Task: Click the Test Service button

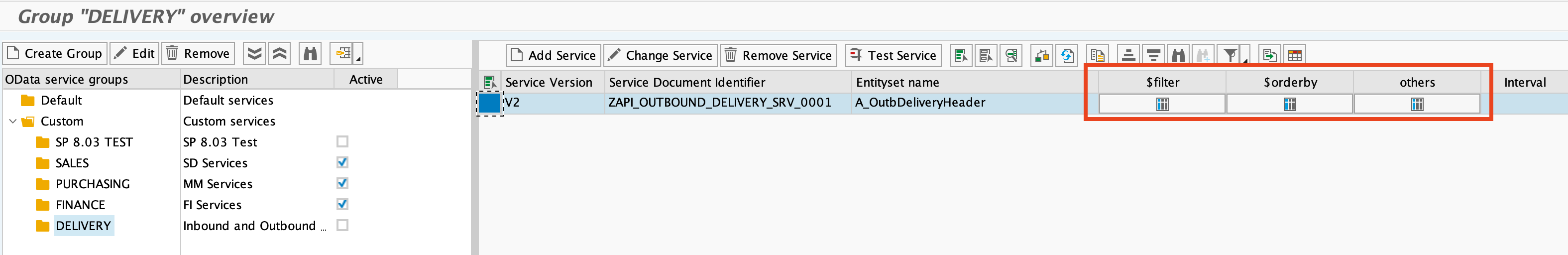Action: pos(893,55)
